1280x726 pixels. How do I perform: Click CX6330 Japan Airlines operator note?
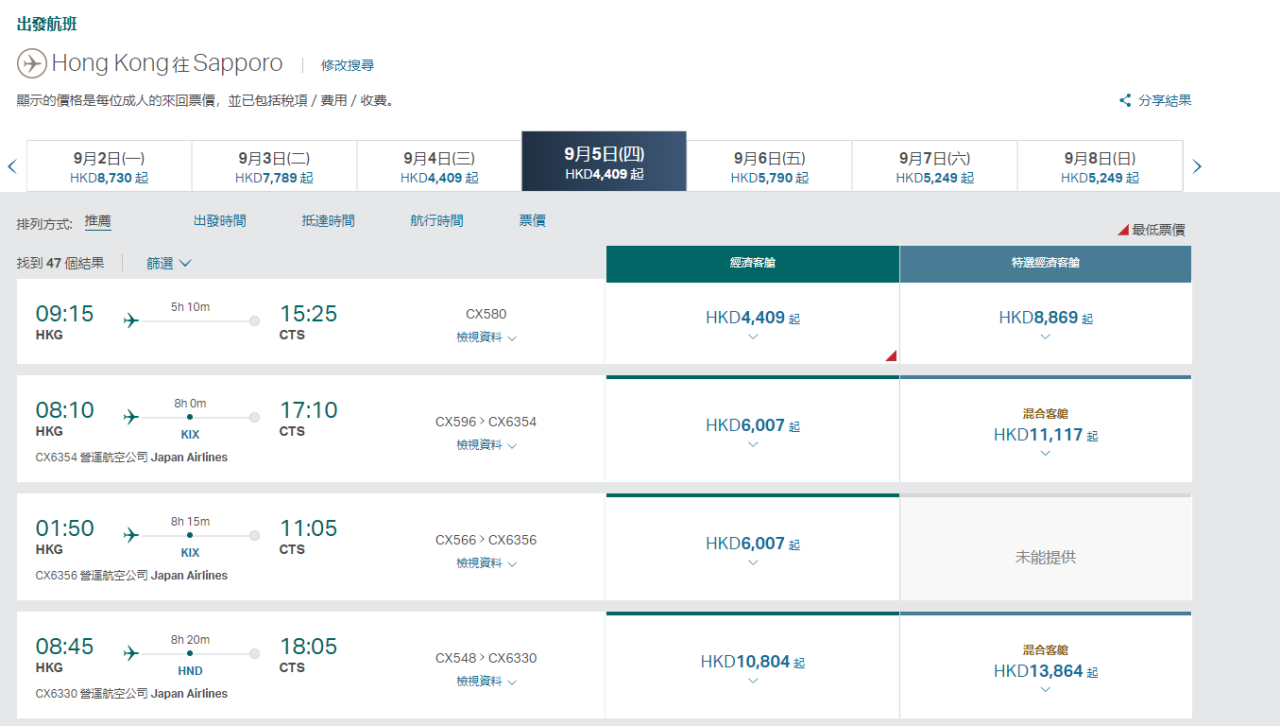[131, 693]
